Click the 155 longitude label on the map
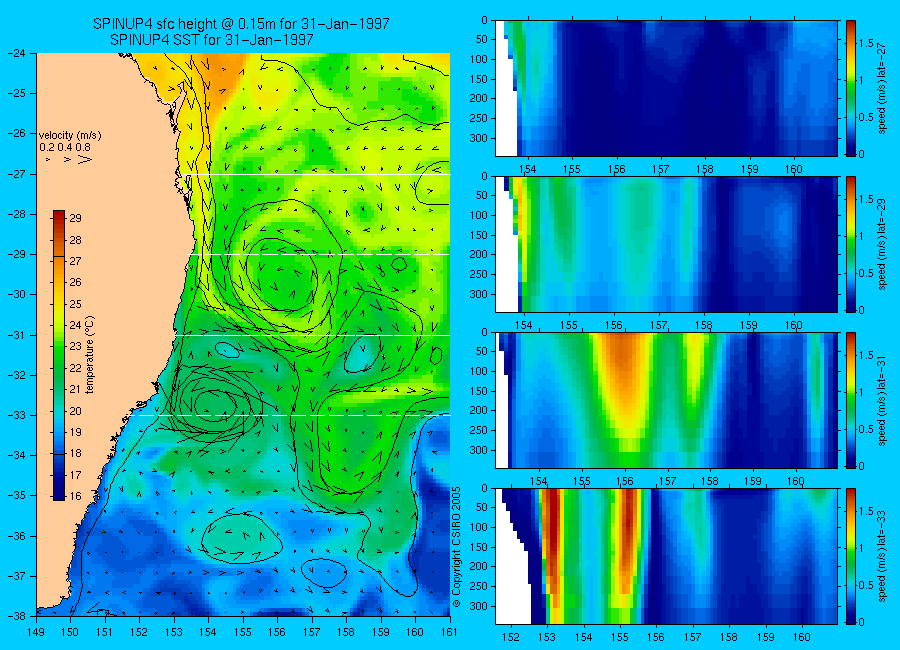 [243, 632]
